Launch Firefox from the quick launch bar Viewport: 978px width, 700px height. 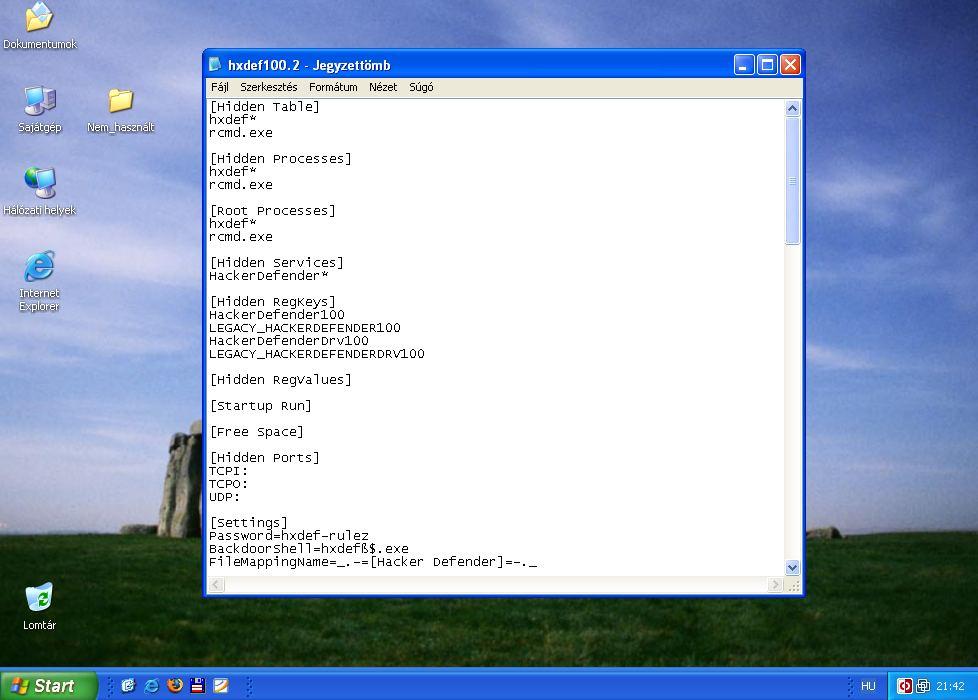click(x=175, y=686)
